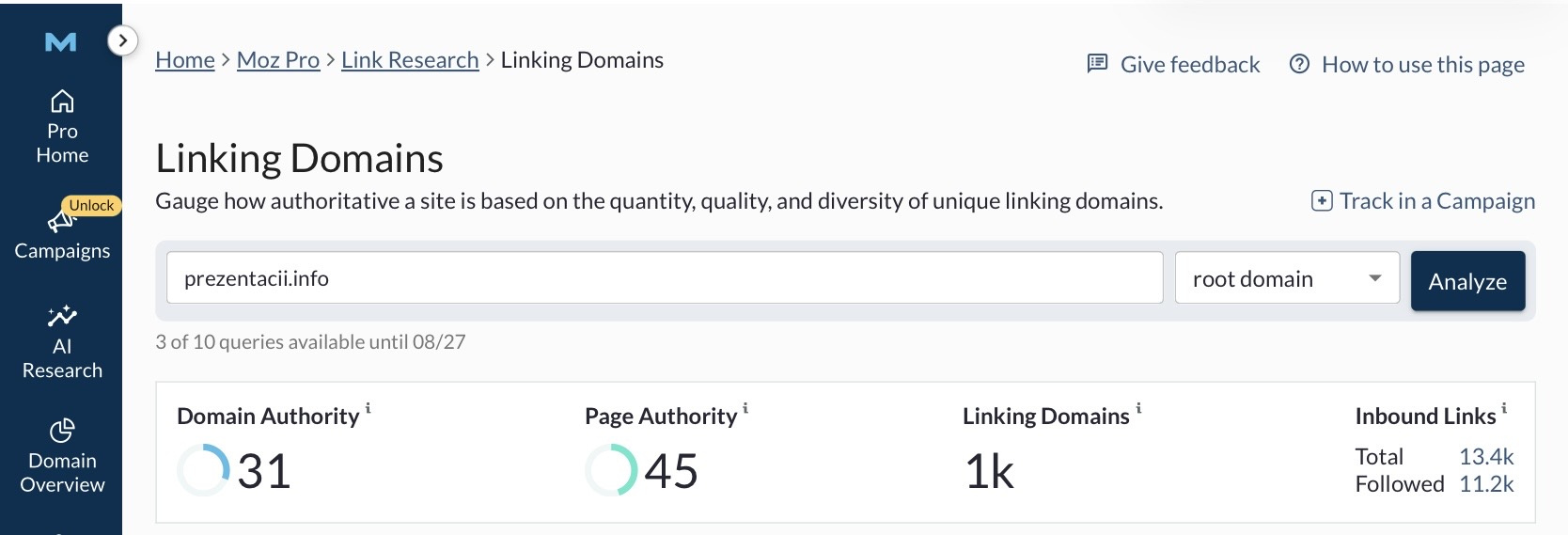
Task: Show Page Authority info icon
Action: 745,408
